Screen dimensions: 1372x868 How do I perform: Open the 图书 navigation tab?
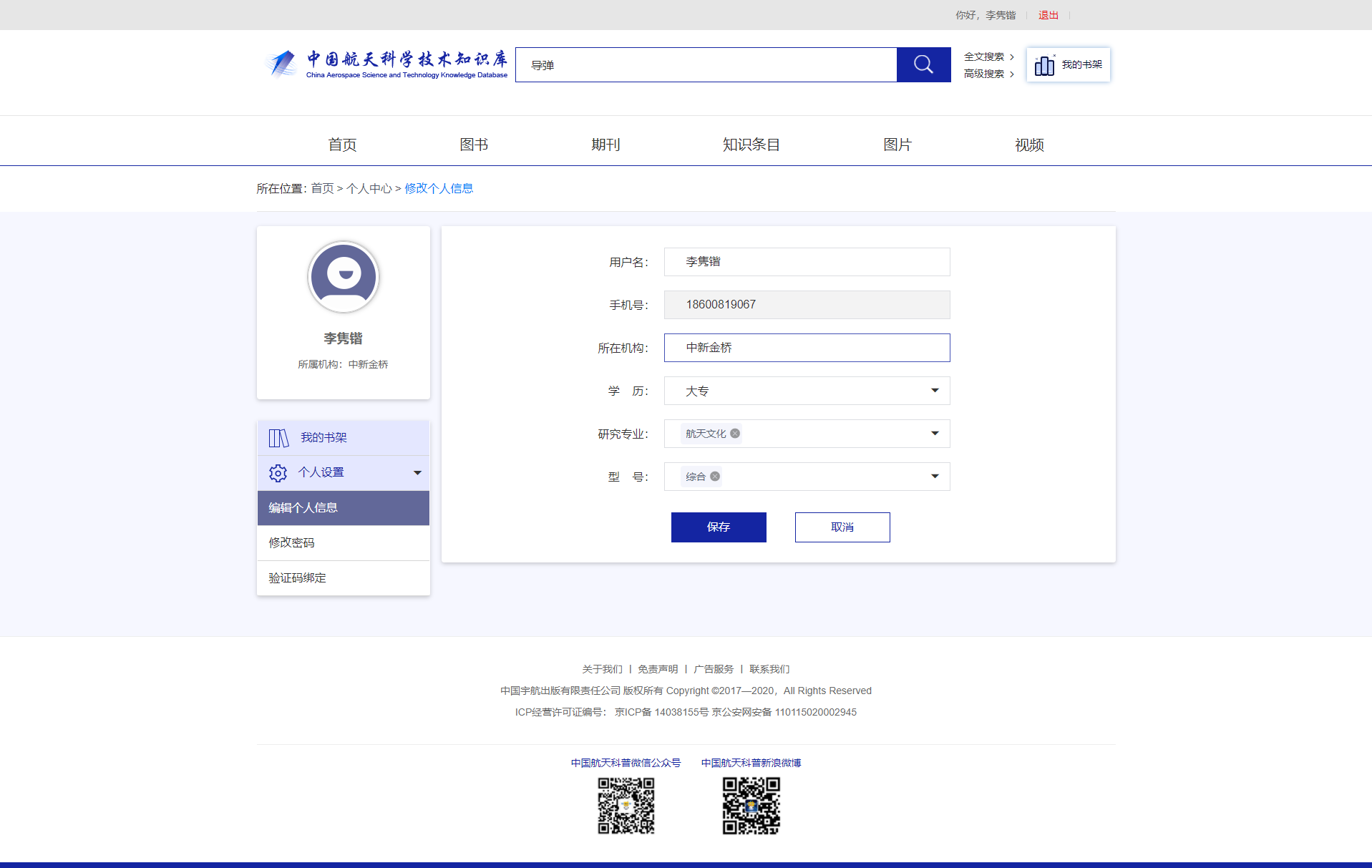(474, 145)
